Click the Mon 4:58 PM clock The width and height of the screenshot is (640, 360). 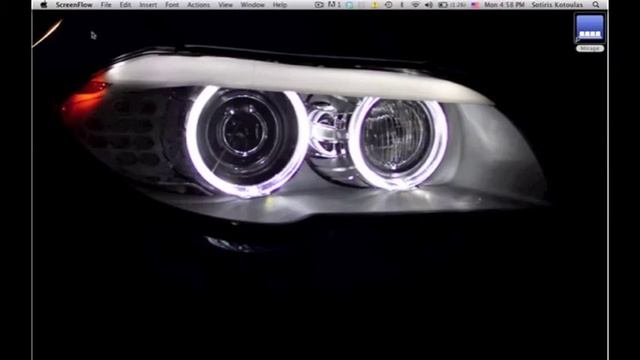coord(504,5)
